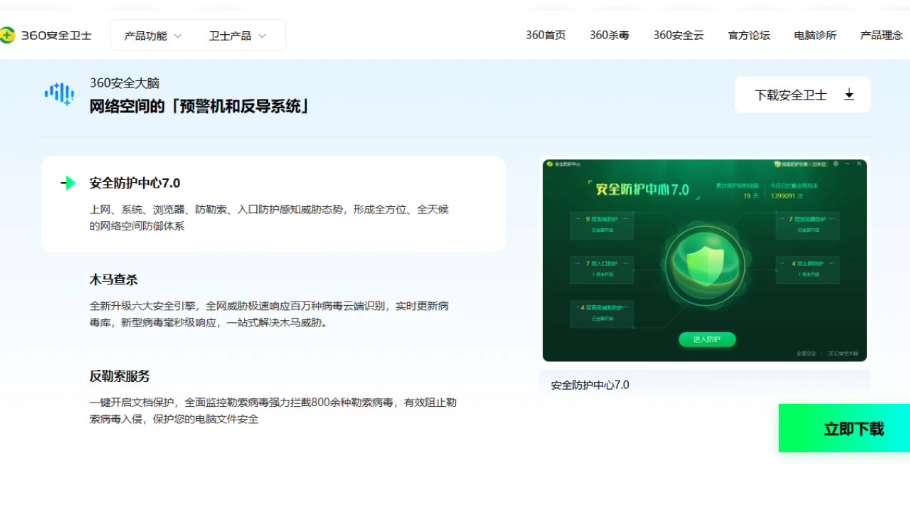Click the 4层高级威胁防护 box in the preview
The image size is (910, 512).
tap(602, 313)
